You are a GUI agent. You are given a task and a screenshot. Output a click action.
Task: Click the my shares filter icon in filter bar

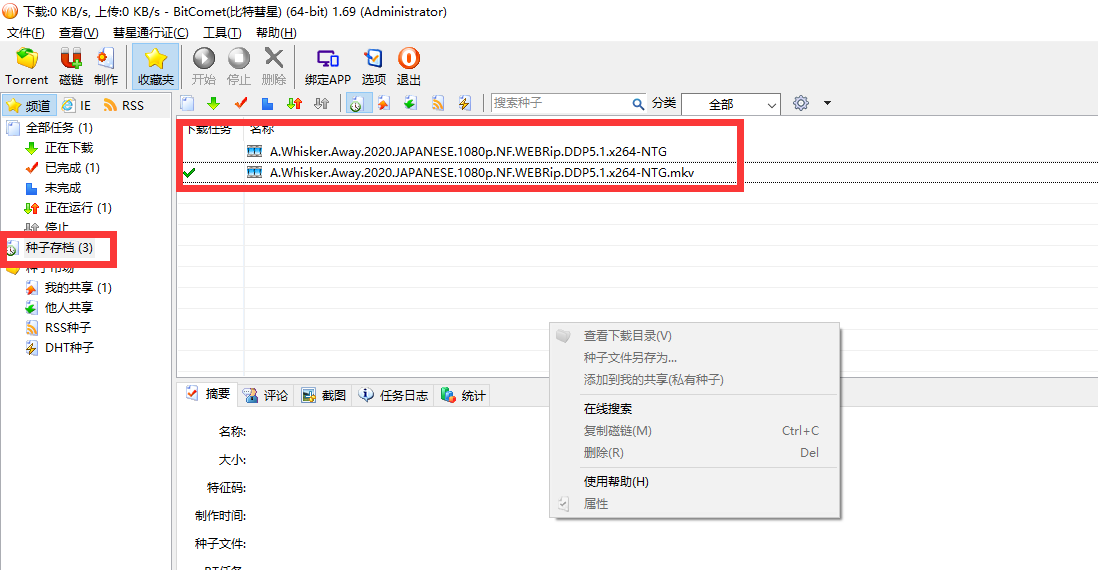(x=384, y=104)
